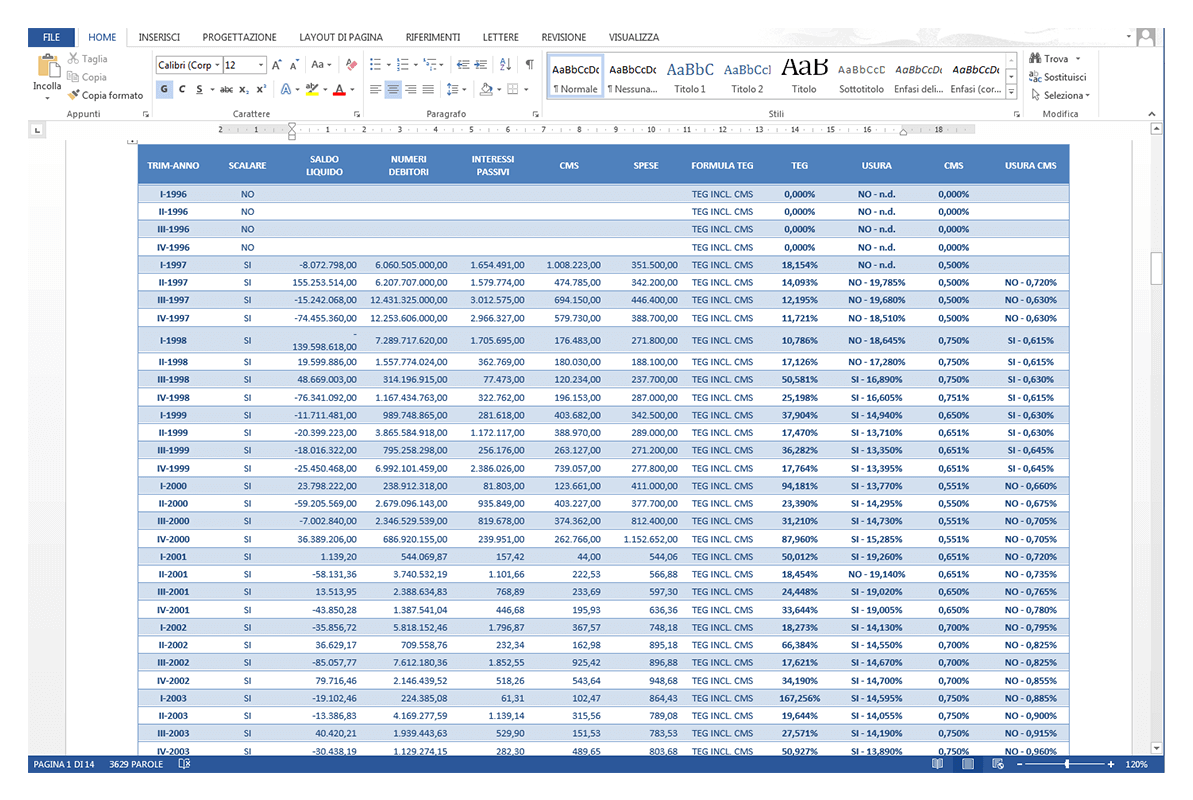The width and height of the screenshot is (1193, 800).
Task: Sort with the A-Z sort icon
Action: click(505, 65)
